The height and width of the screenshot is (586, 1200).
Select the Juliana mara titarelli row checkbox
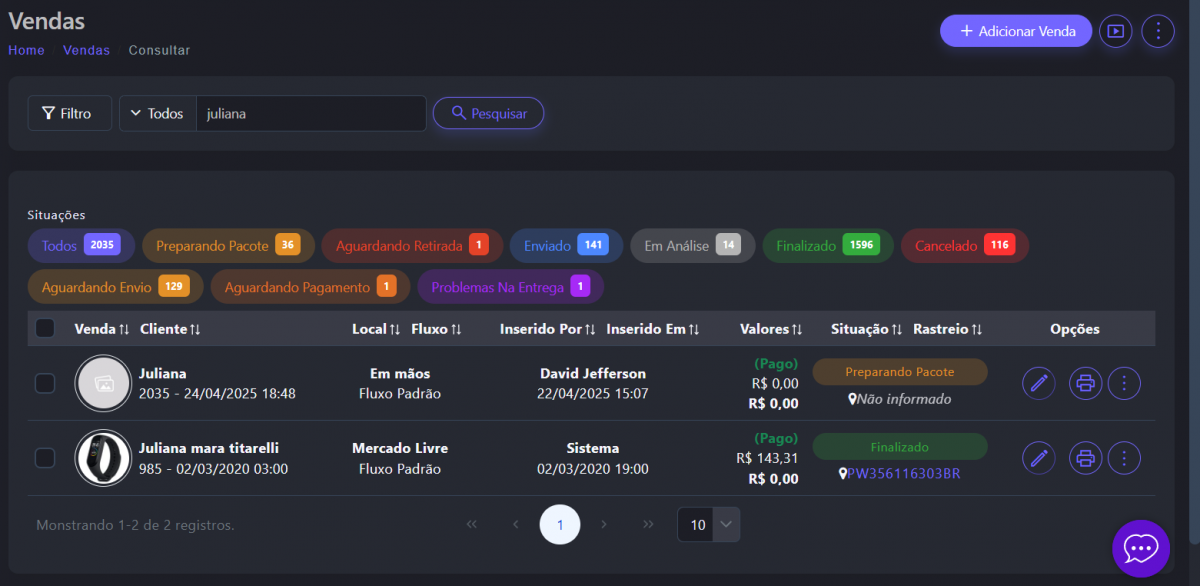coord(45,458)
